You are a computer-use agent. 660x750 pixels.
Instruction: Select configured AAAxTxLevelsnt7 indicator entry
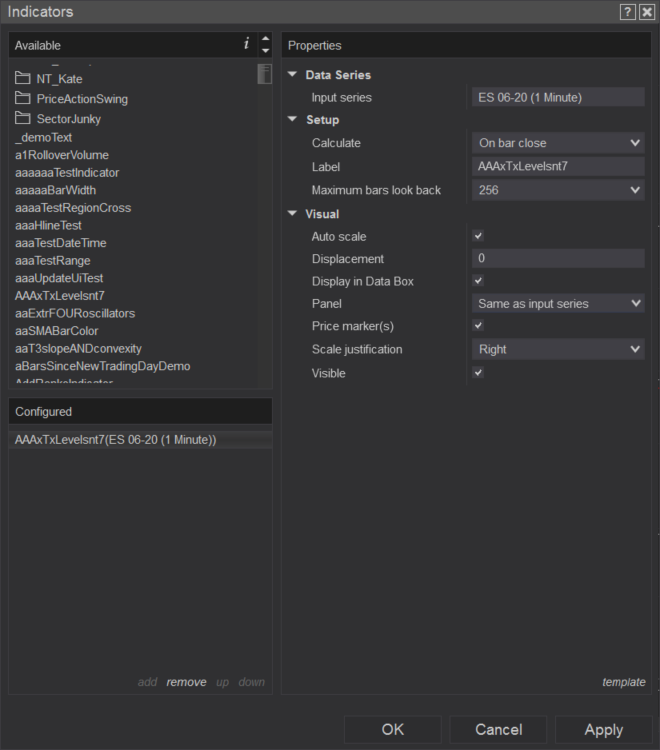(x=115, y=440)
